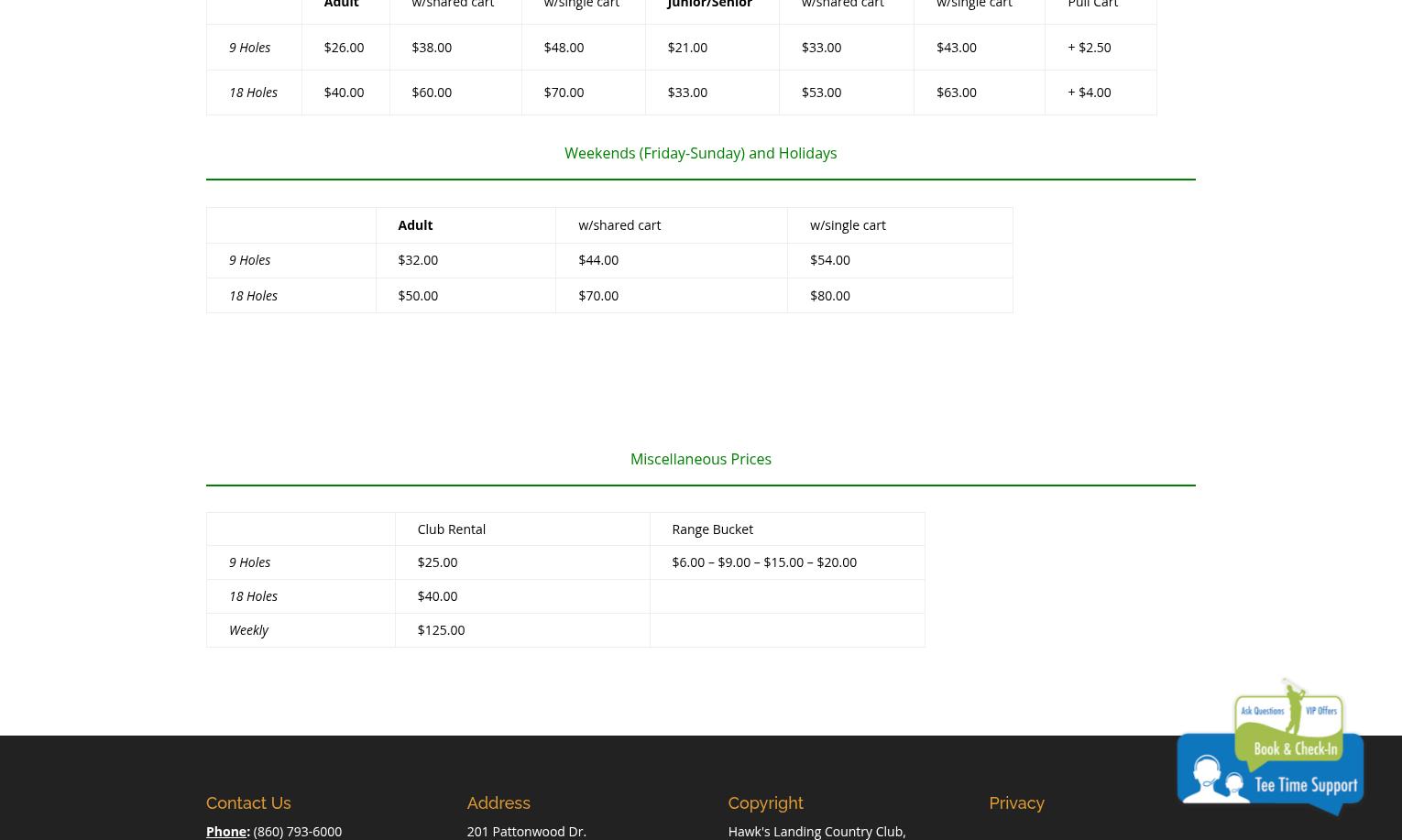Click '9 Holes' label in Miscellaneous Prices table

249,562
